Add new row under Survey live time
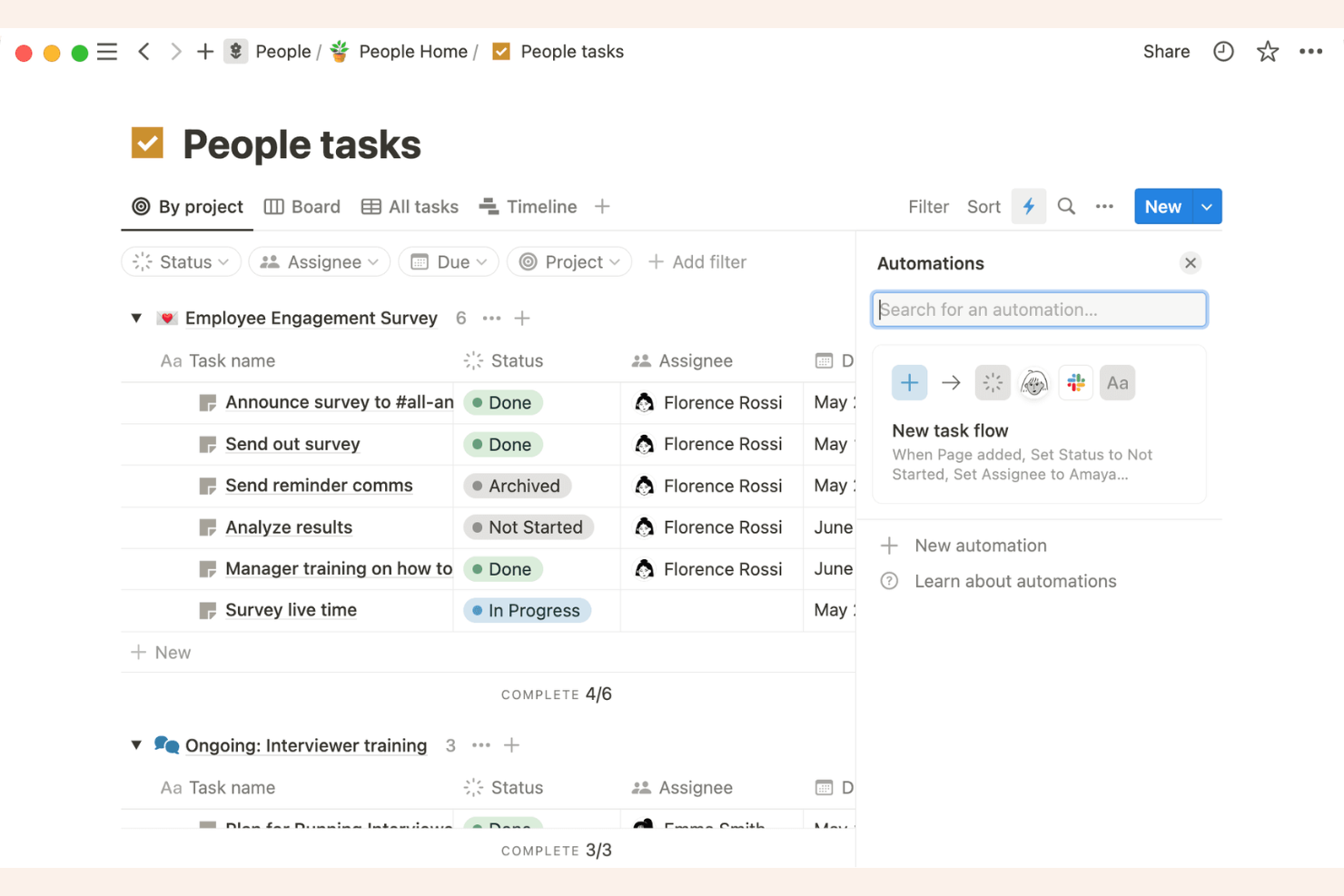Image resolution: width=1344 pixels, height=896 pixels. click(161, 653)
